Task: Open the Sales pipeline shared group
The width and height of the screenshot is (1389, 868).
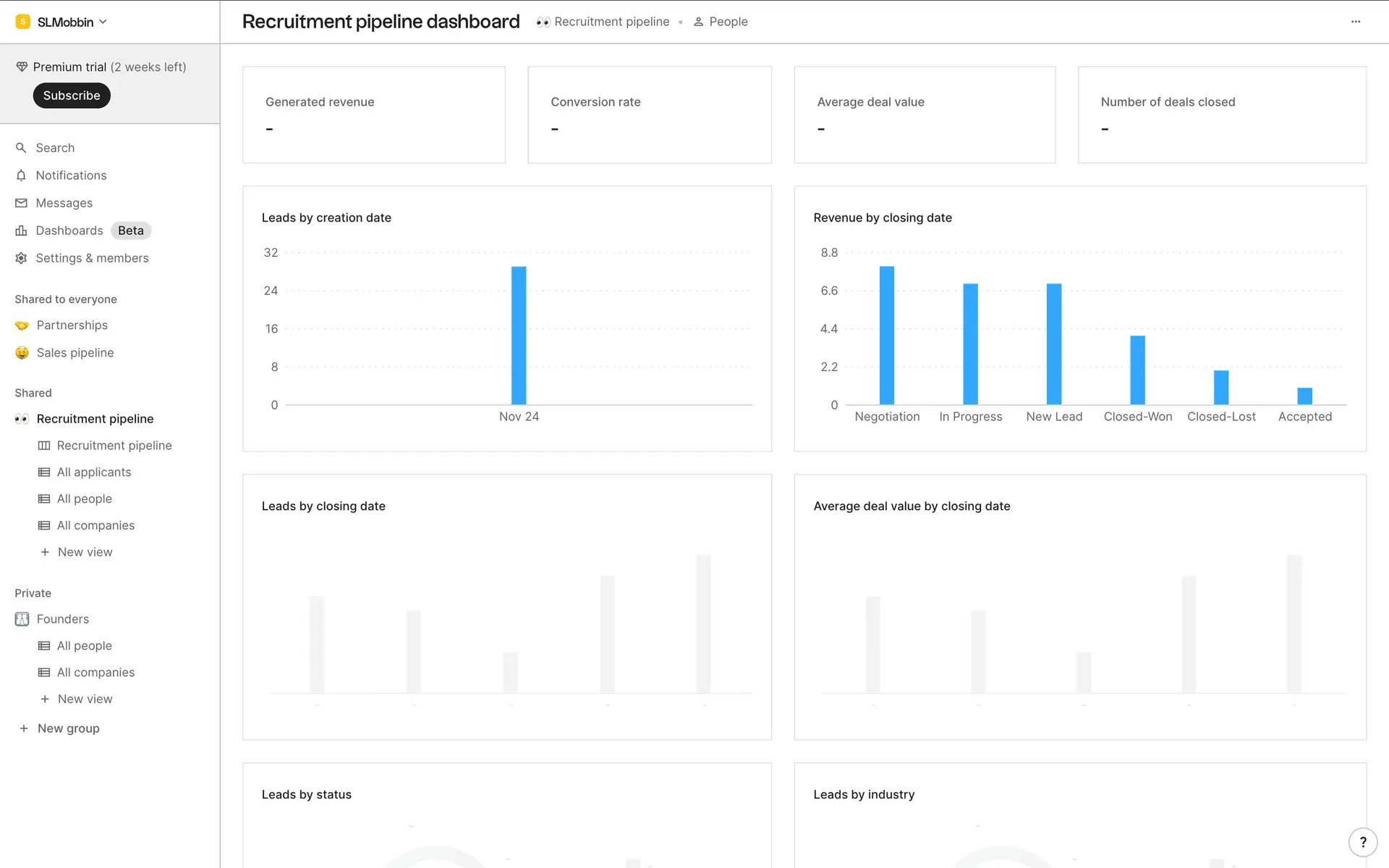Action: [x=75, y=353]
